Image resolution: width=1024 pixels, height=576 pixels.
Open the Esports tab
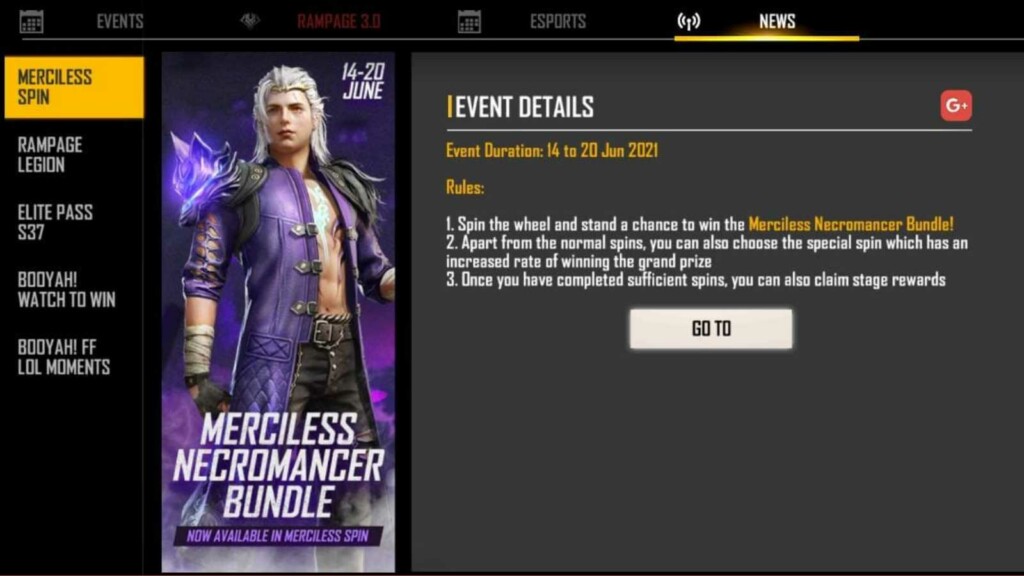pos(558,22)
